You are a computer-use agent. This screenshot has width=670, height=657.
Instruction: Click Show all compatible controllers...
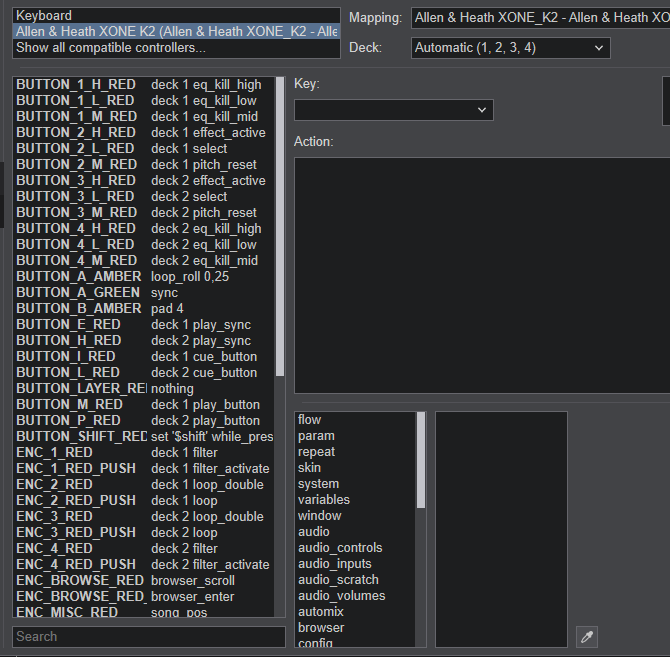point(176,48)
